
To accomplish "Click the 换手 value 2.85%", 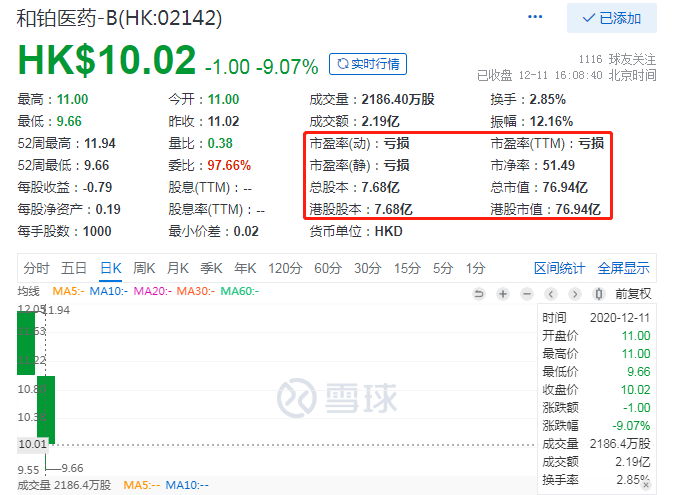I will pos(548,100).
